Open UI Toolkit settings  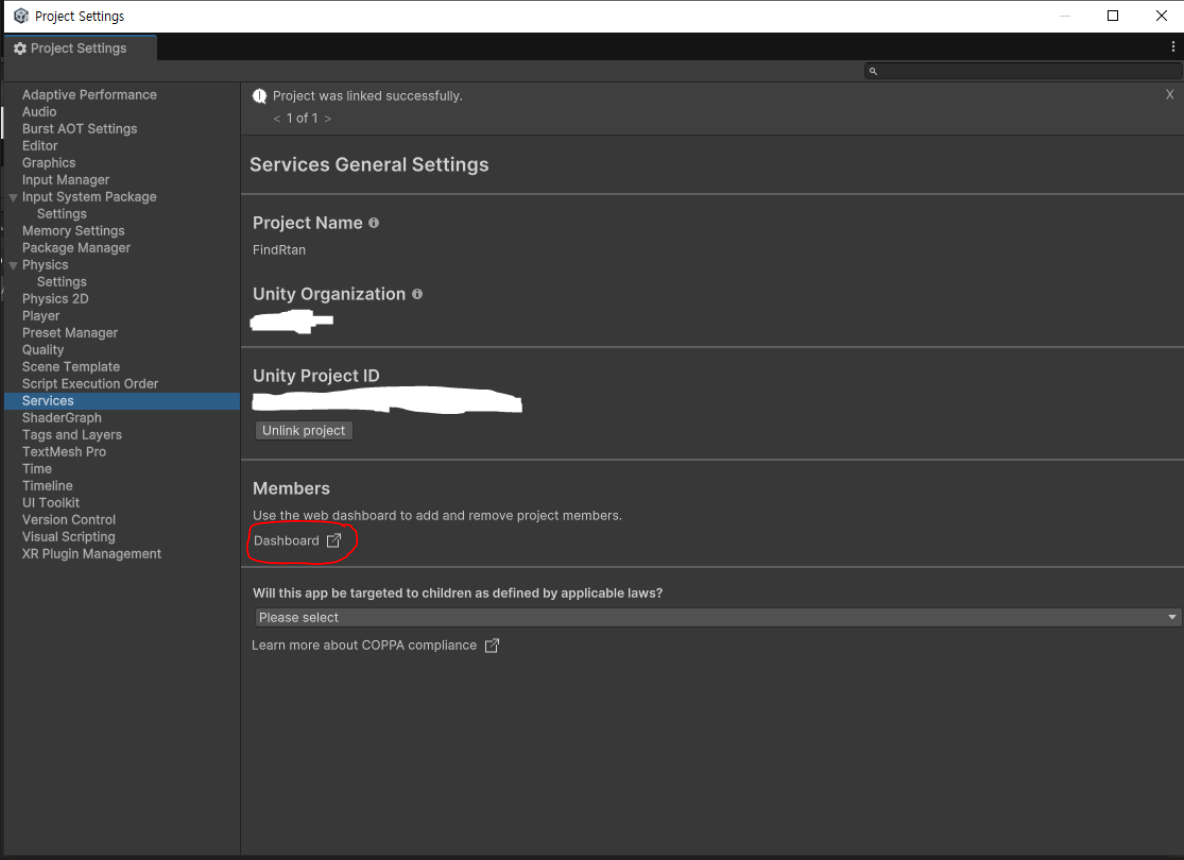(51, 503)
